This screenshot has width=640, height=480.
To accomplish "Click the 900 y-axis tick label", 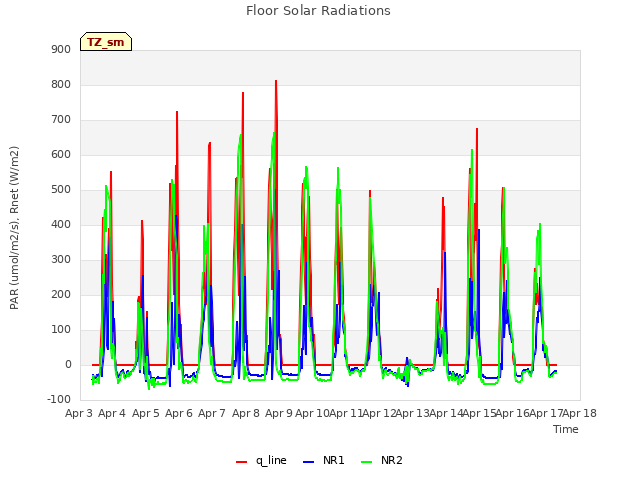I will [x=61, y=49].
